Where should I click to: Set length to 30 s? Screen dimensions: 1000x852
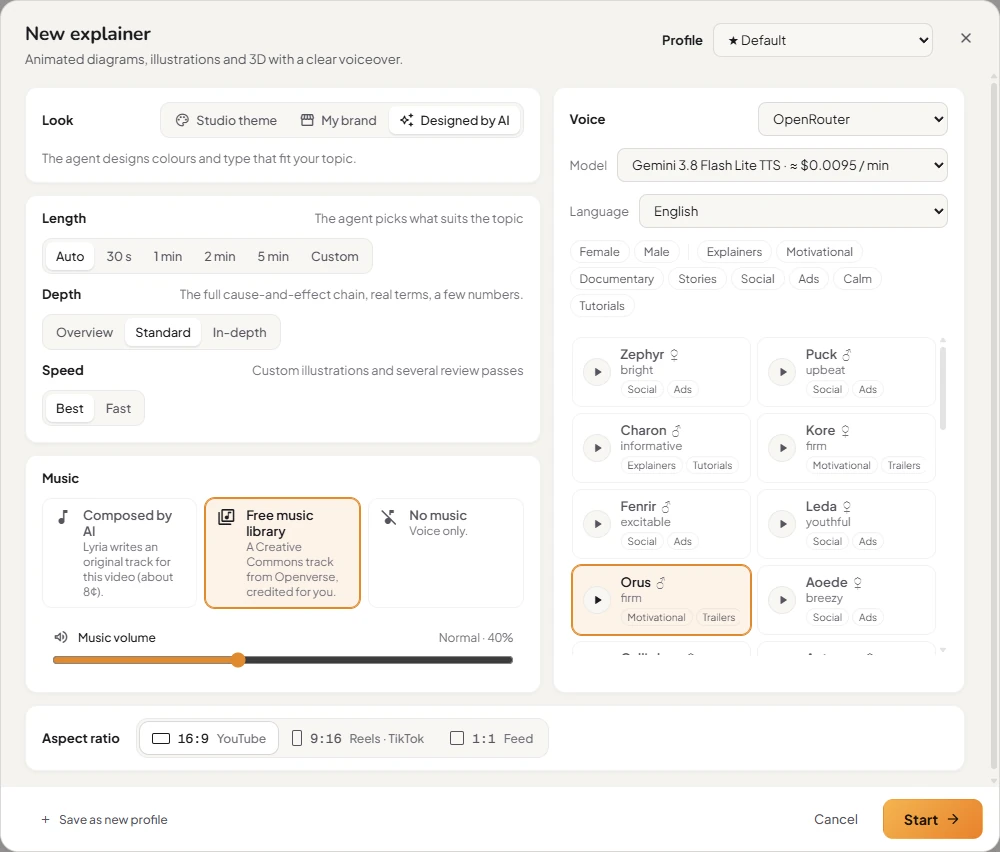coord(119,256)
